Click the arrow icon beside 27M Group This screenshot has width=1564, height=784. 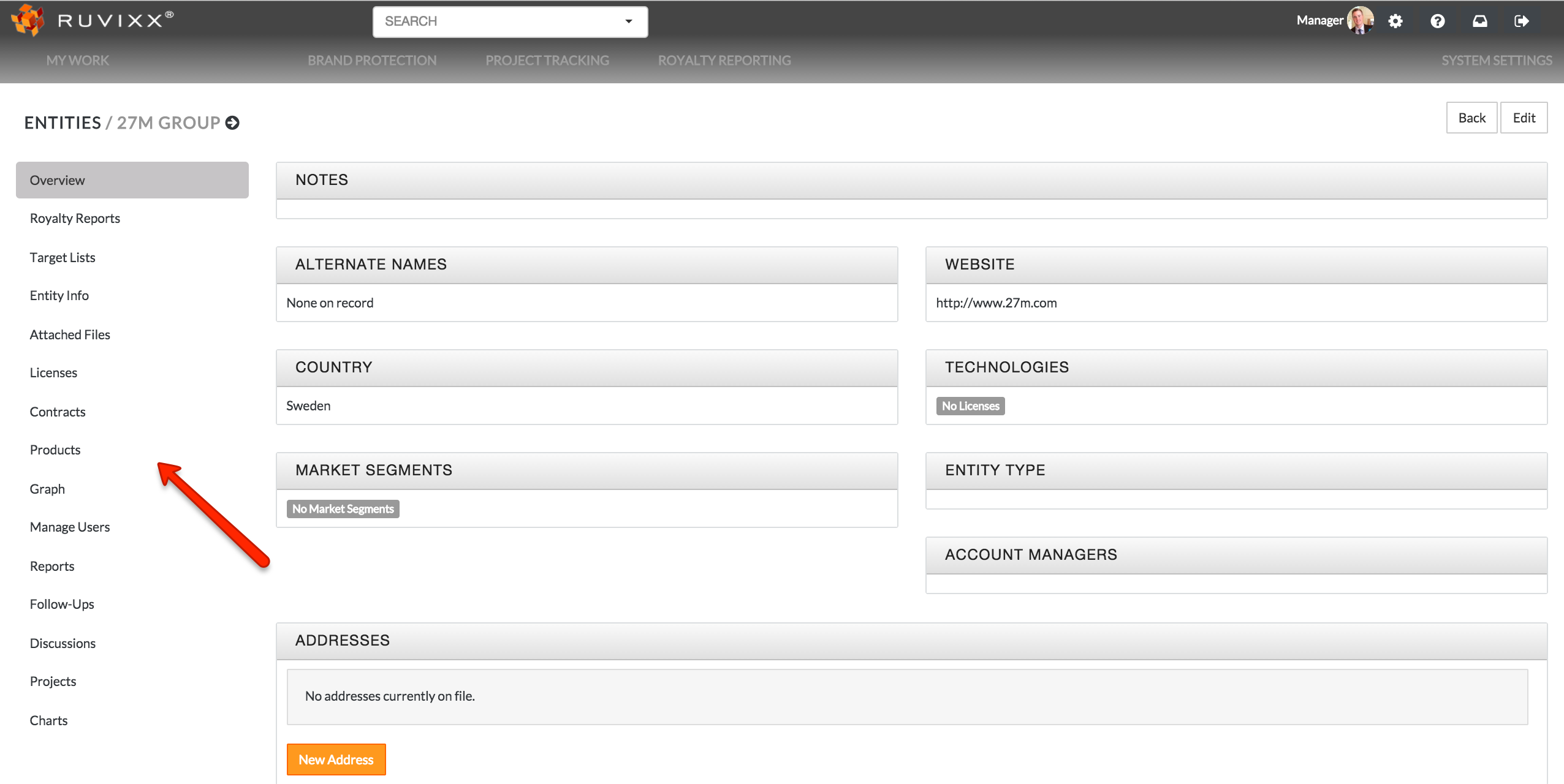(x=232, y=123)
